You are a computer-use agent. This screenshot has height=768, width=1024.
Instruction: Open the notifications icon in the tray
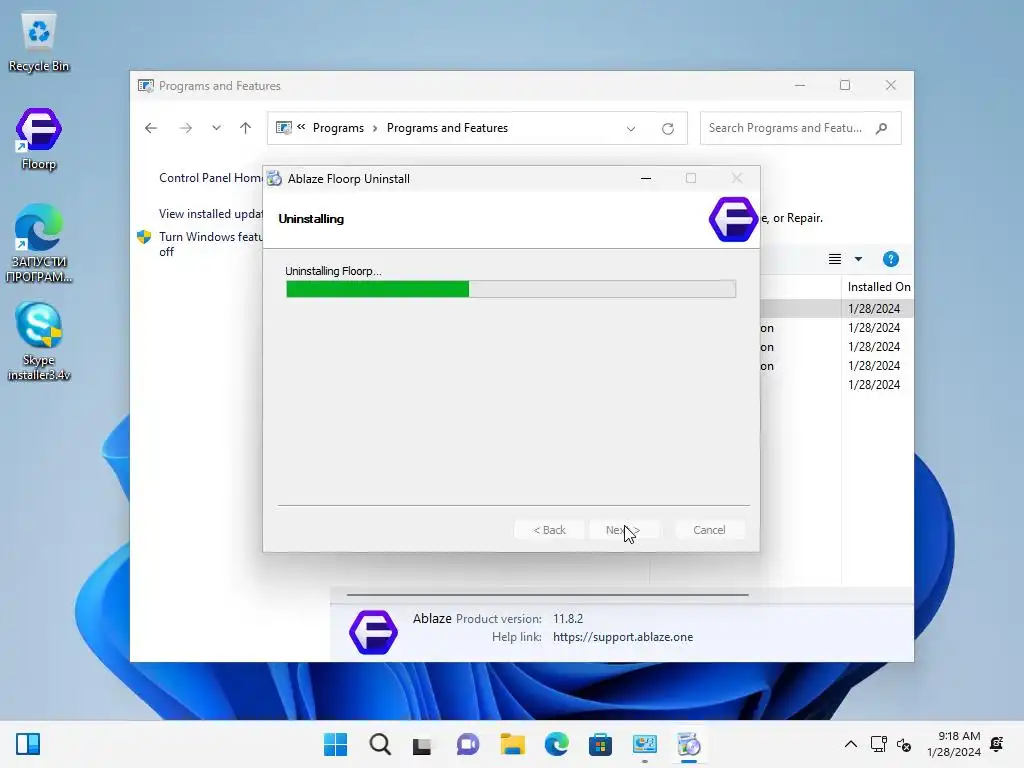(x=997, y=744)
